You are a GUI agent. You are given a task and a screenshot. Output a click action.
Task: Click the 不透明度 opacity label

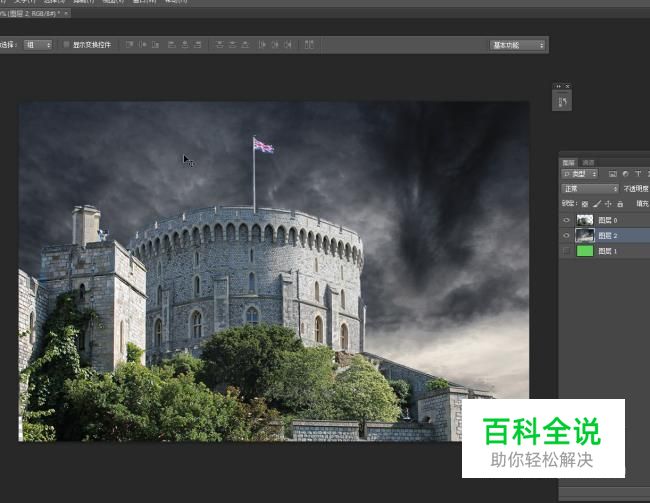click(x=636, y=189)
